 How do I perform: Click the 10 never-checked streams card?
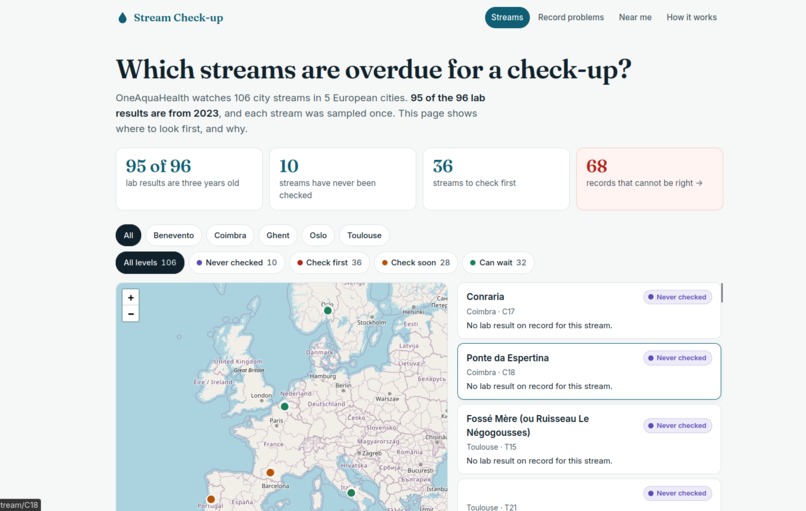click(x=342, y=179)
